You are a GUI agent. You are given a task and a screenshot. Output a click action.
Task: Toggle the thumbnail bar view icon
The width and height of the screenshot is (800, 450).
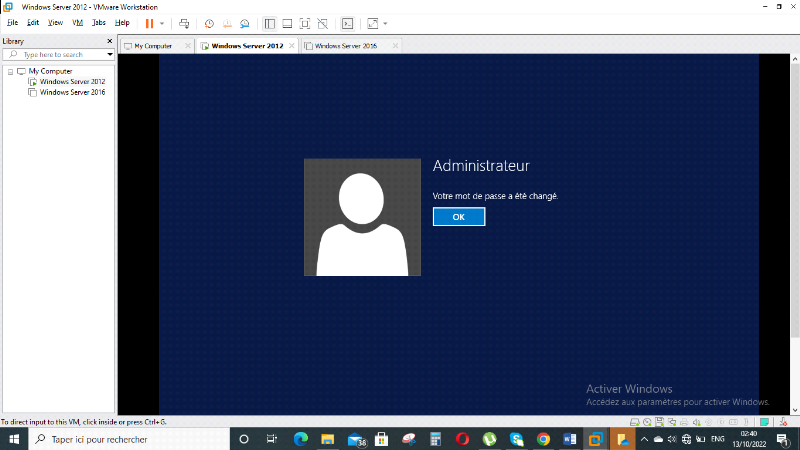coord(287,22)
